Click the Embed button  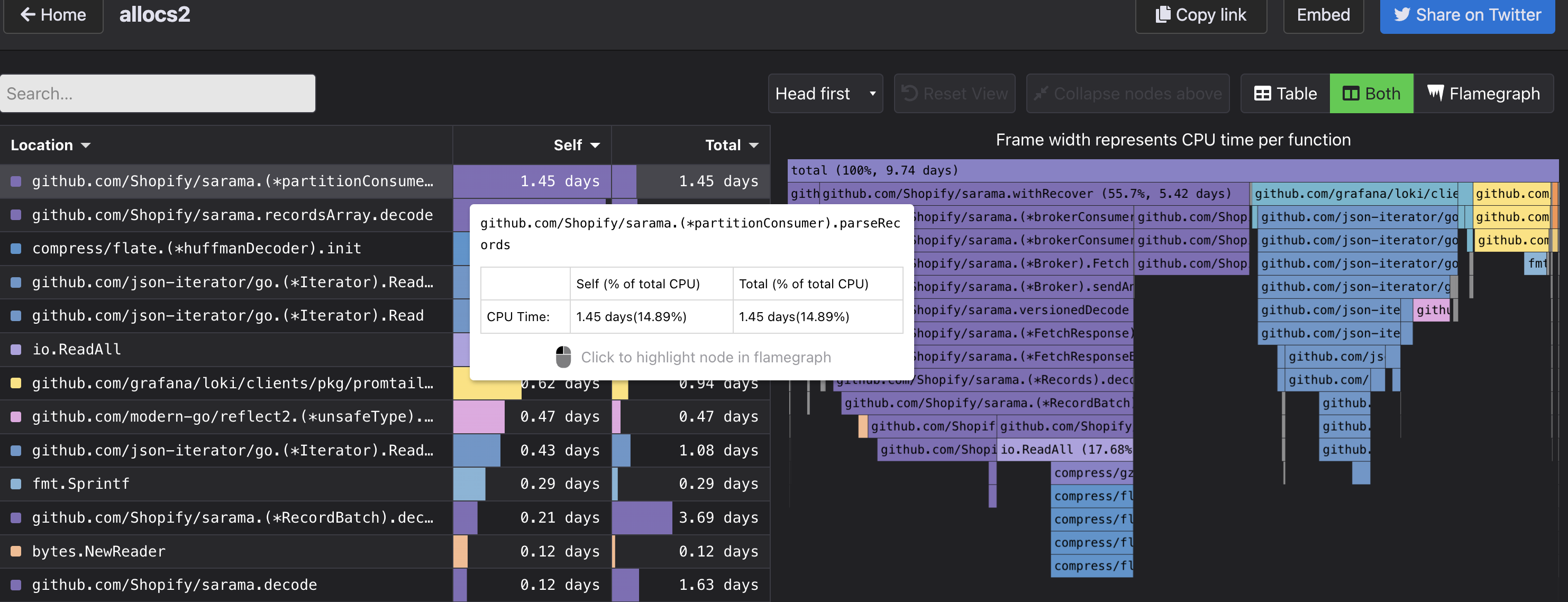pos(1323,15)
